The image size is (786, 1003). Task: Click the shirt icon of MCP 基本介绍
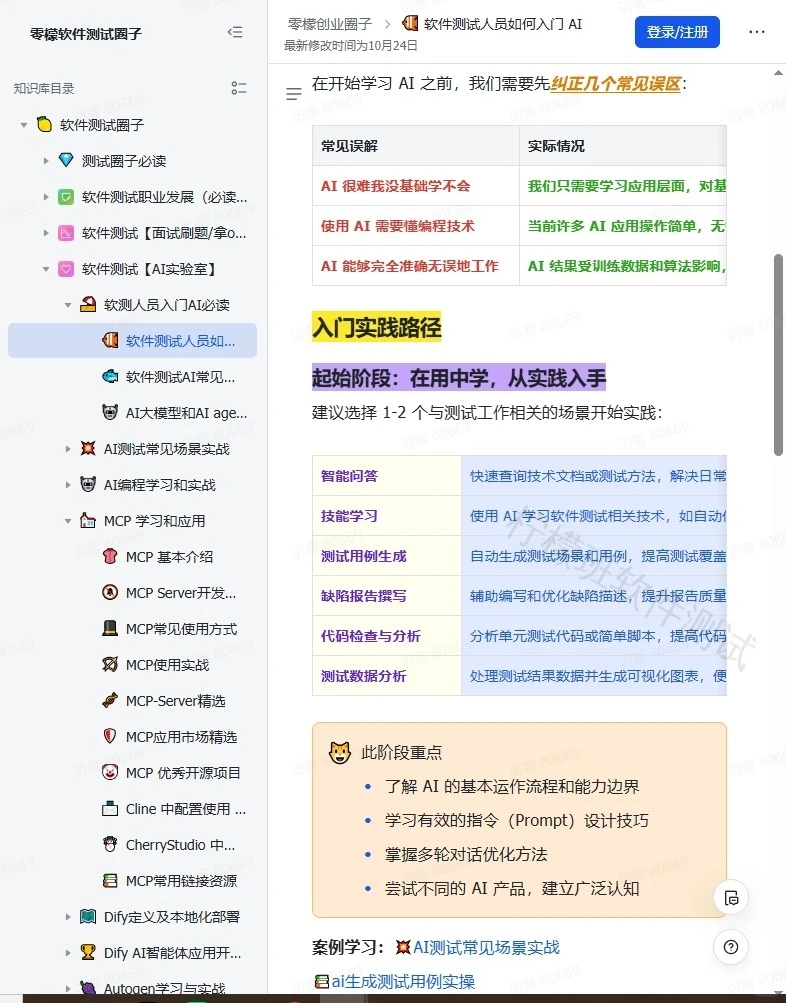tap(110, 557)
